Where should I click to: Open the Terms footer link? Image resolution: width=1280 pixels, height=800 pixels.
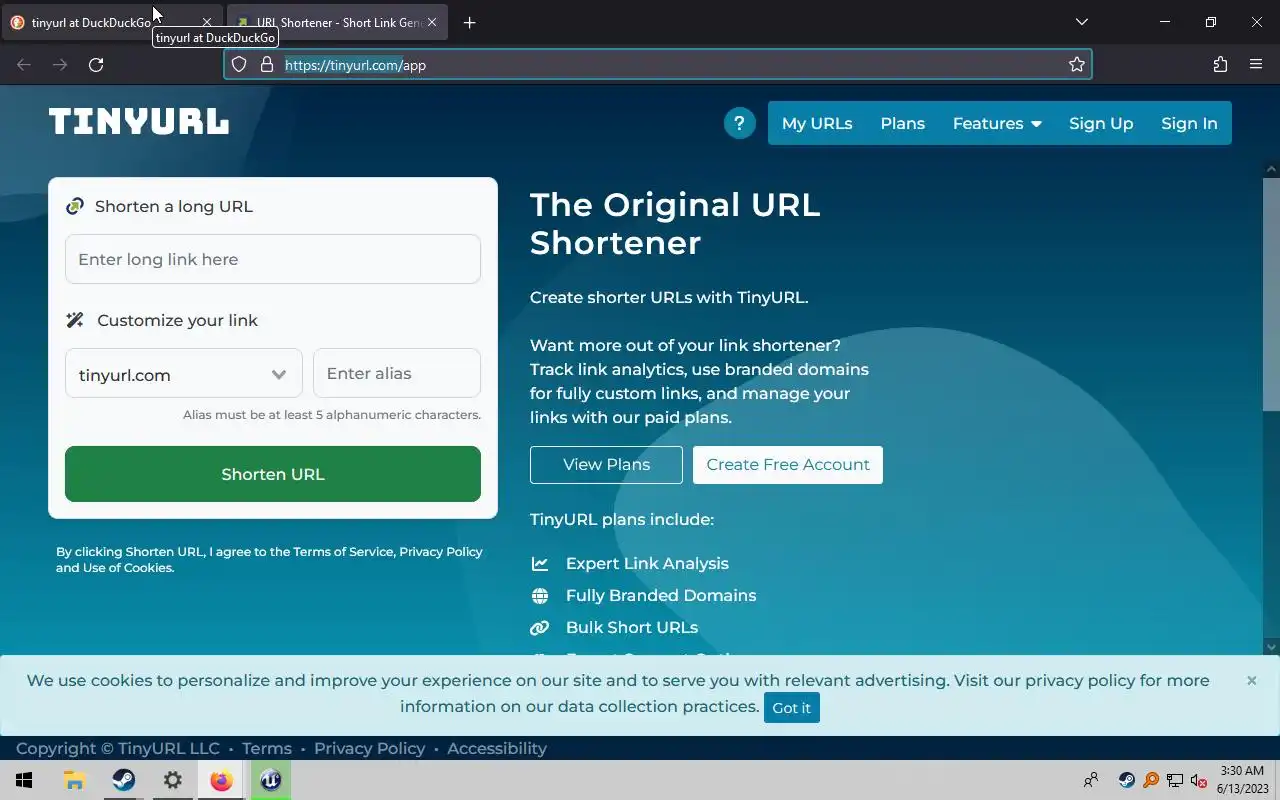pyautogui.click(x=267, y=748)
